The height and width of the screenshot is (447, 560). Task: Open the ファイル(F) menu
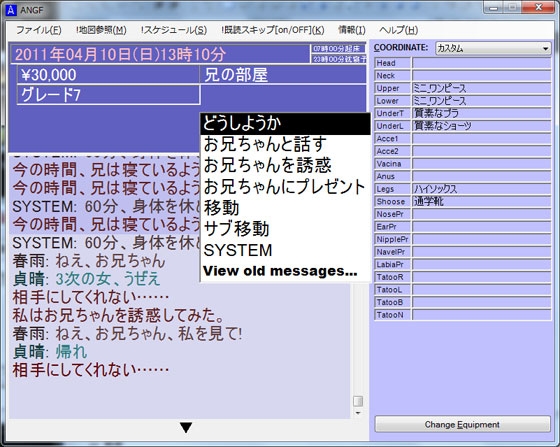pyautogui.click(x=38, y=30)
